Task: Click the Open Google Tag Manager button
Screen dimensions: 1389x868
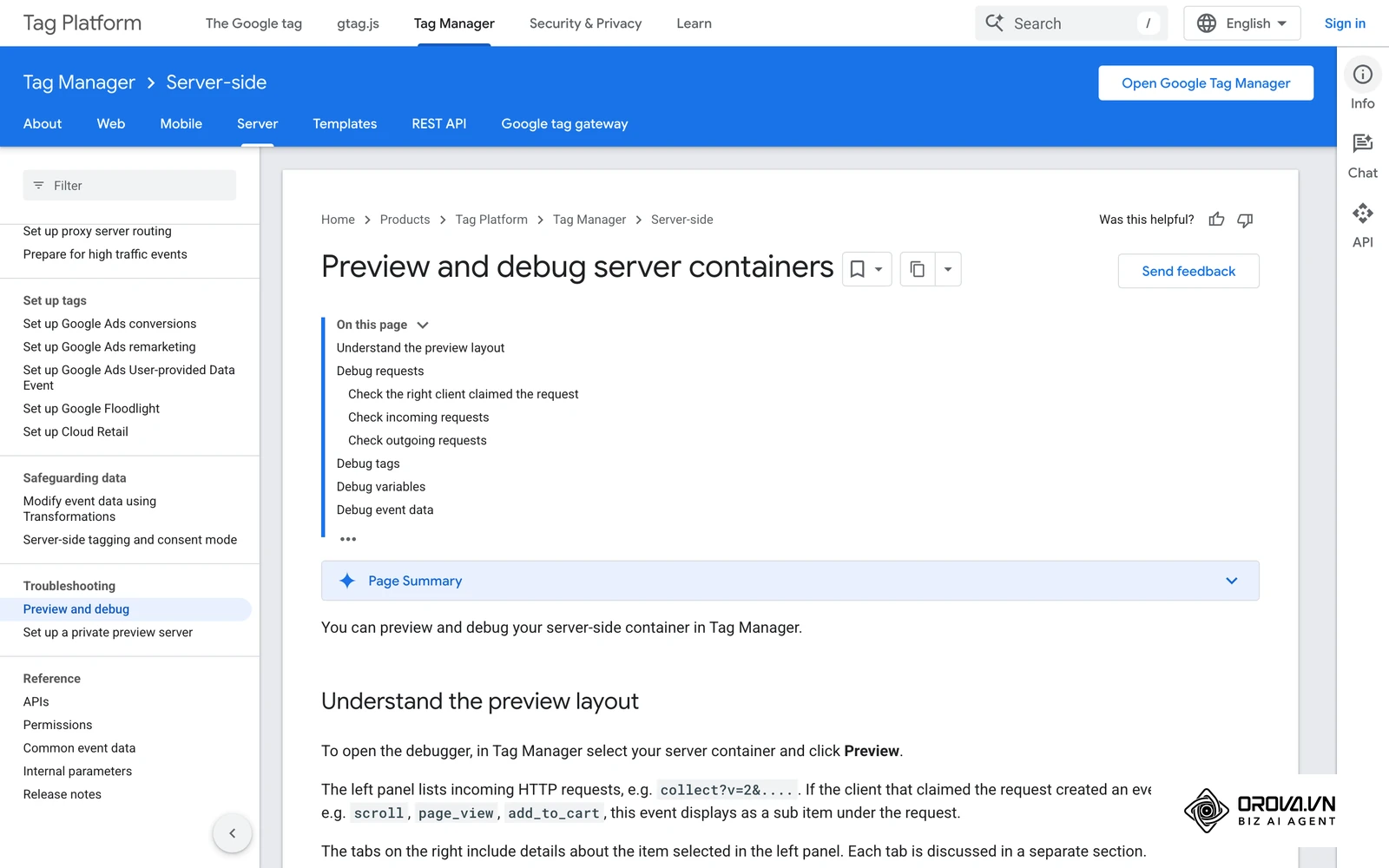Action: [1206, 83]
